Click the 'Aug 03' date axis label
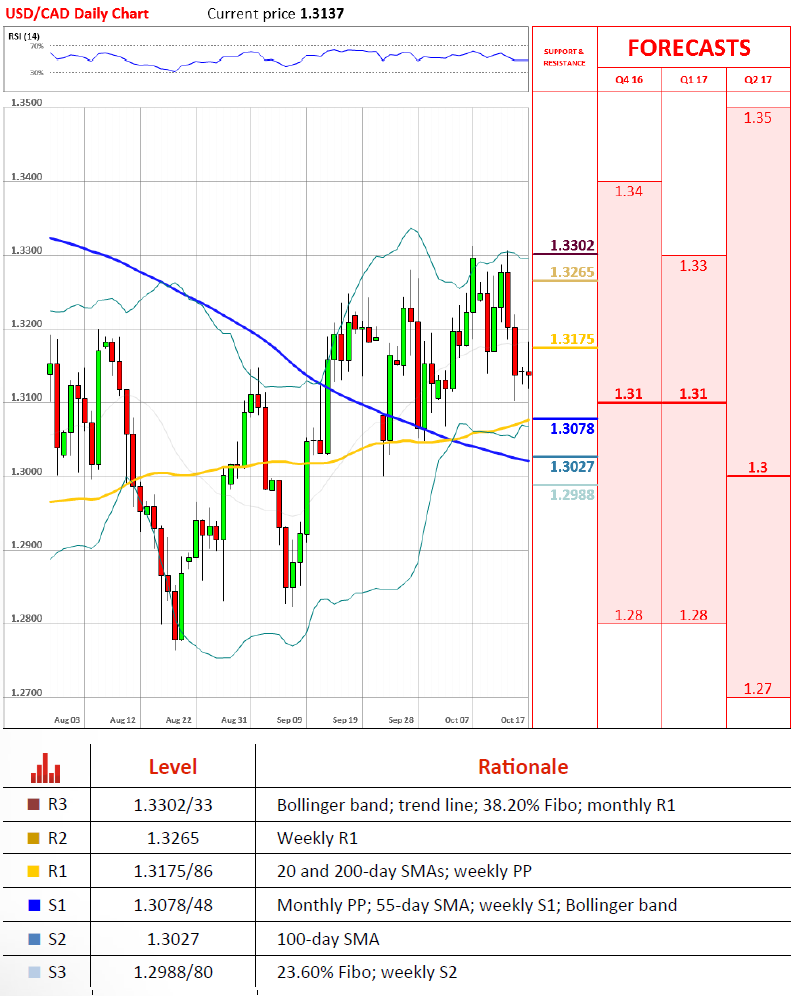803x996 pixels. (67, 720)
